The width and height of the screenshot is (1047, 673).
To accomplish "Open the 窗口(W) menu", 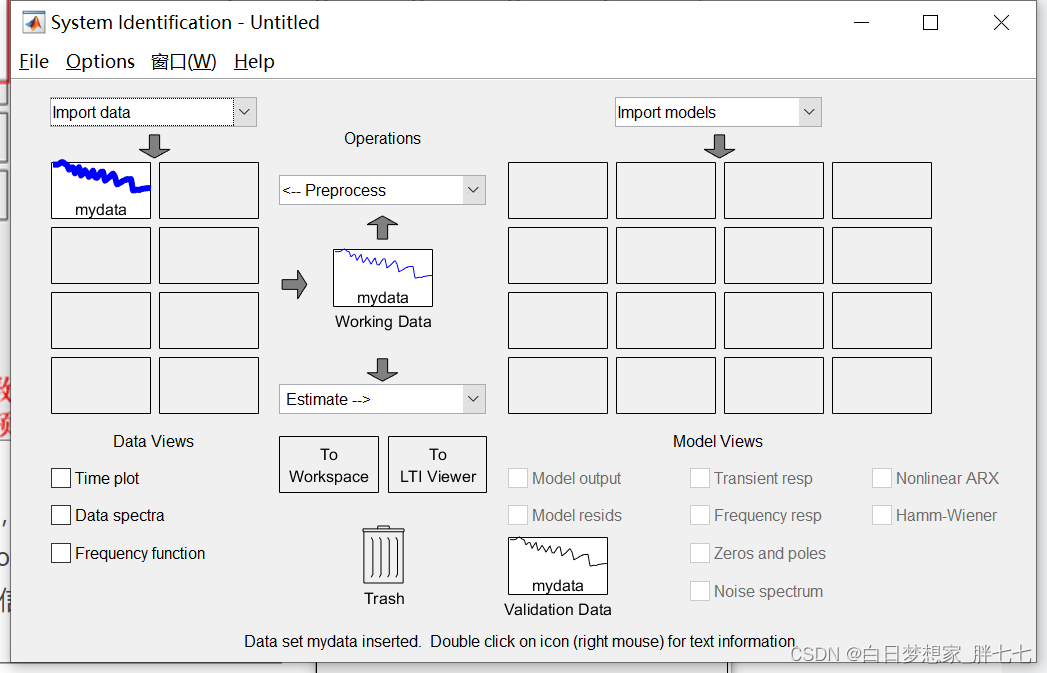I will coord(184,61).
